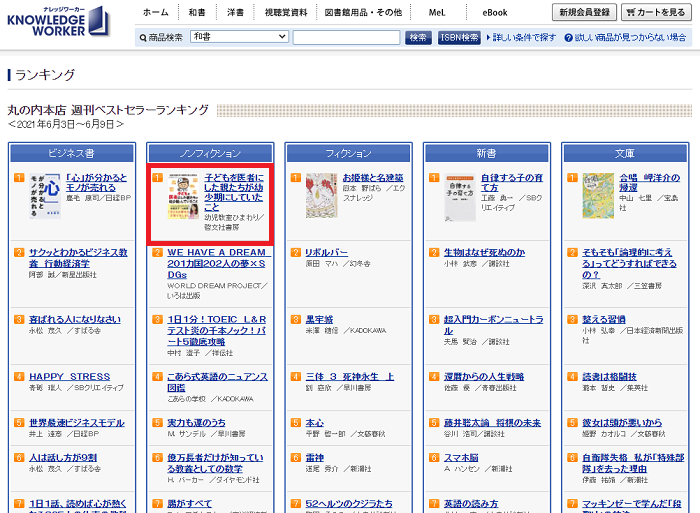
Task: Open the 世界最速ビジネスモデル link
Action: pos(77,422)
